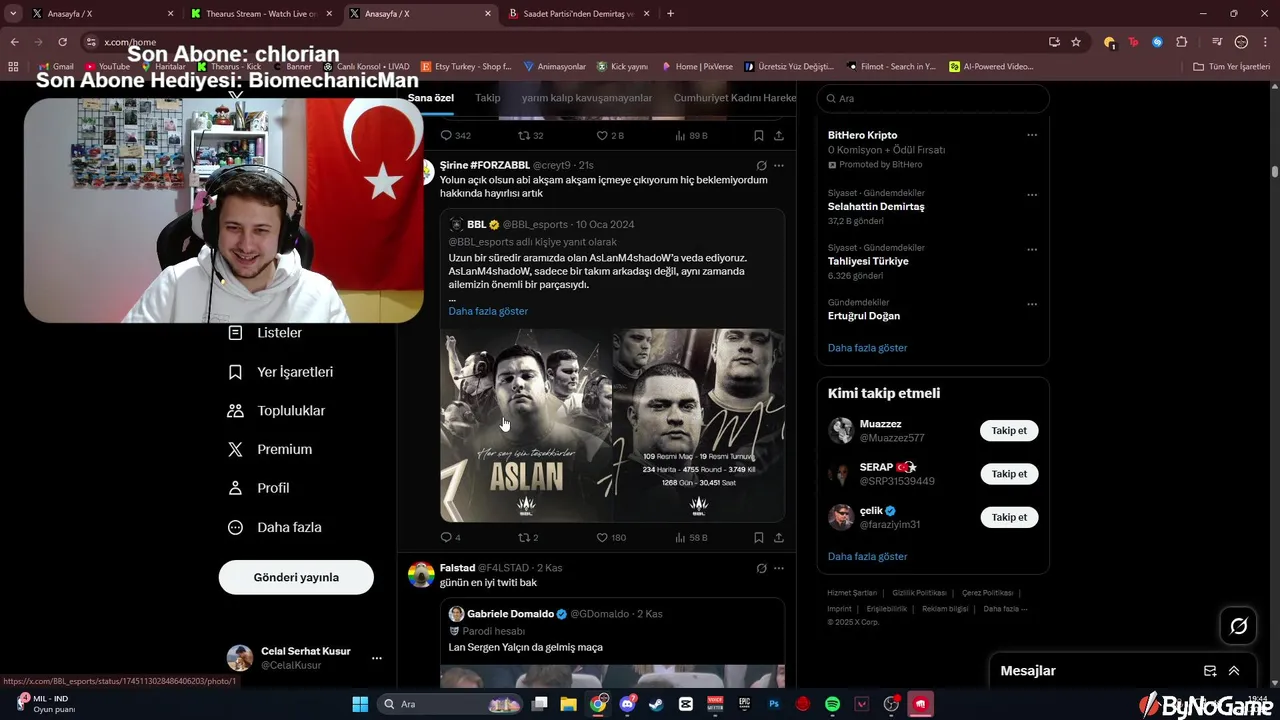This screenshot has width=1280, height=720.
Task: Open Cumhuriyet Kadını Hareke tab
Action: (x=735, y=98)
